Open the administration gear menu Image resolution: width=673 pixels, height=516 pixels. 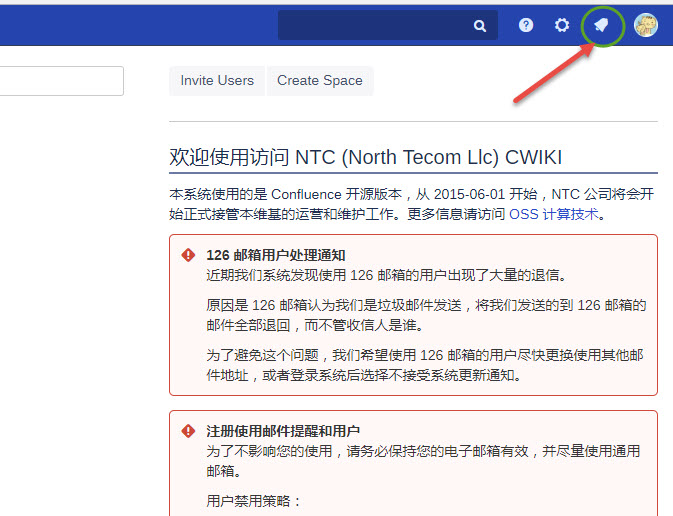(561, 25)
